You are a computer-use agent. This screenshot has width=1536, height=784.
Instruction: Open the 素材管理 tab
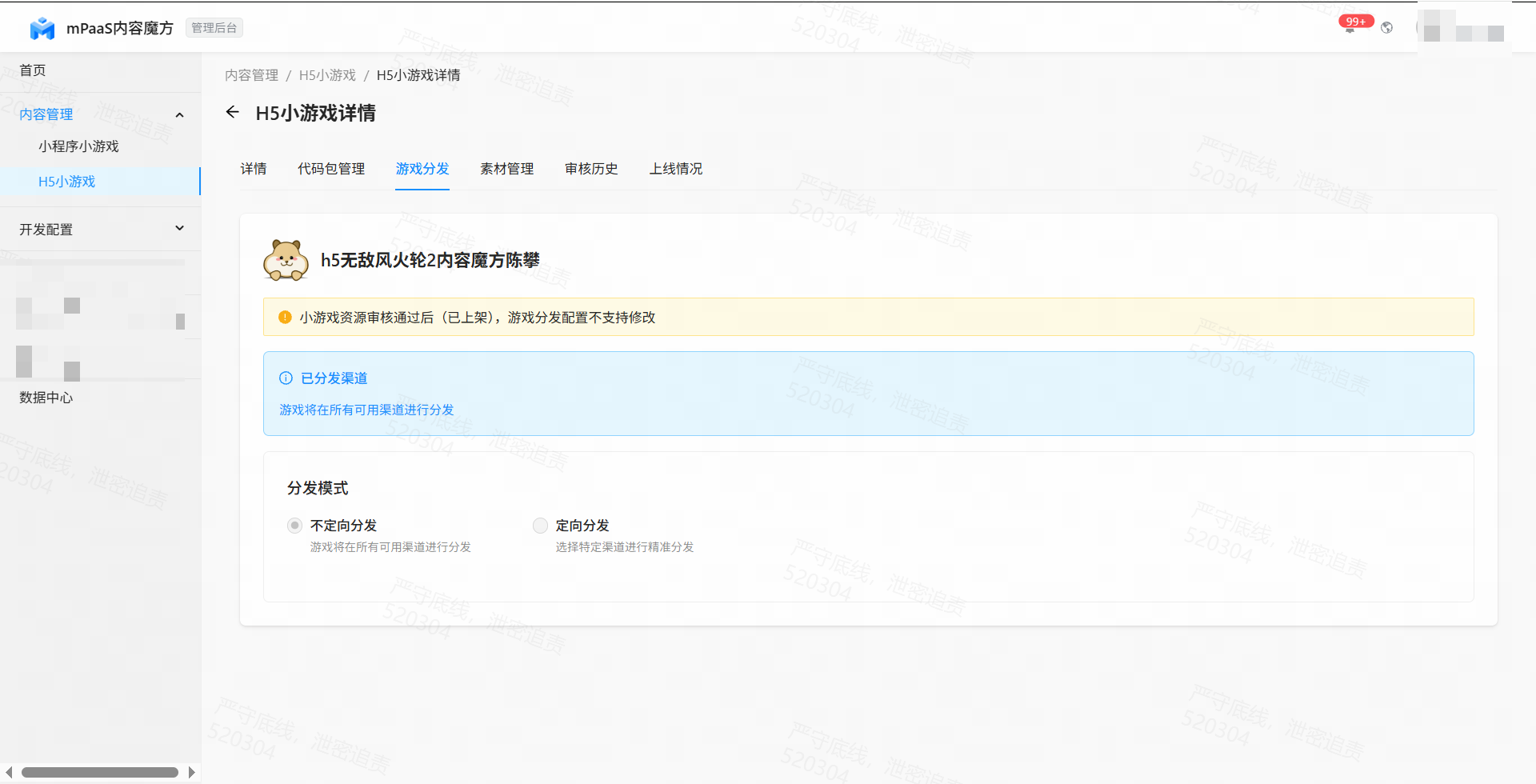coord(507,169)
